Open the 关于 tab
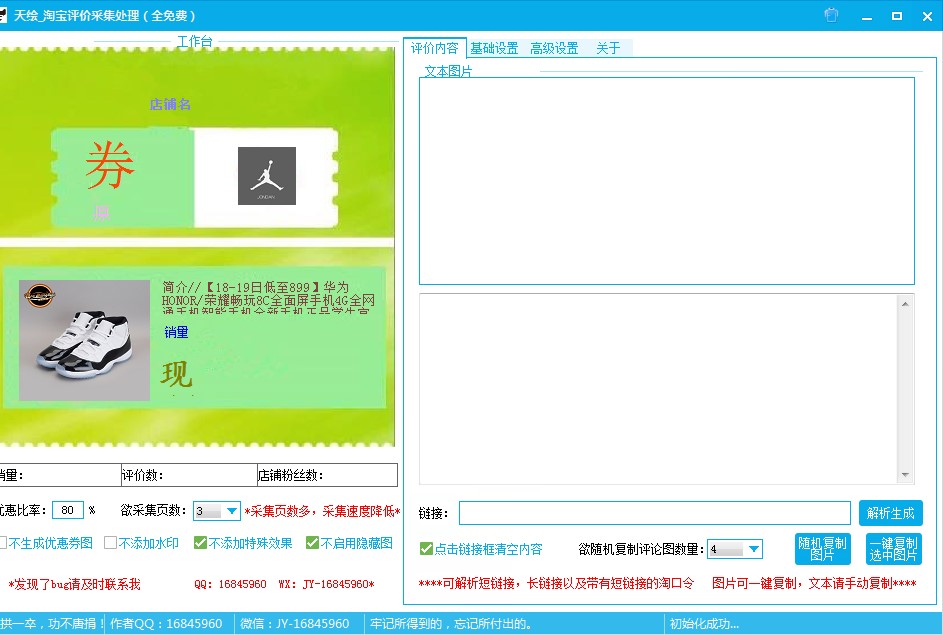 [608, 48]
